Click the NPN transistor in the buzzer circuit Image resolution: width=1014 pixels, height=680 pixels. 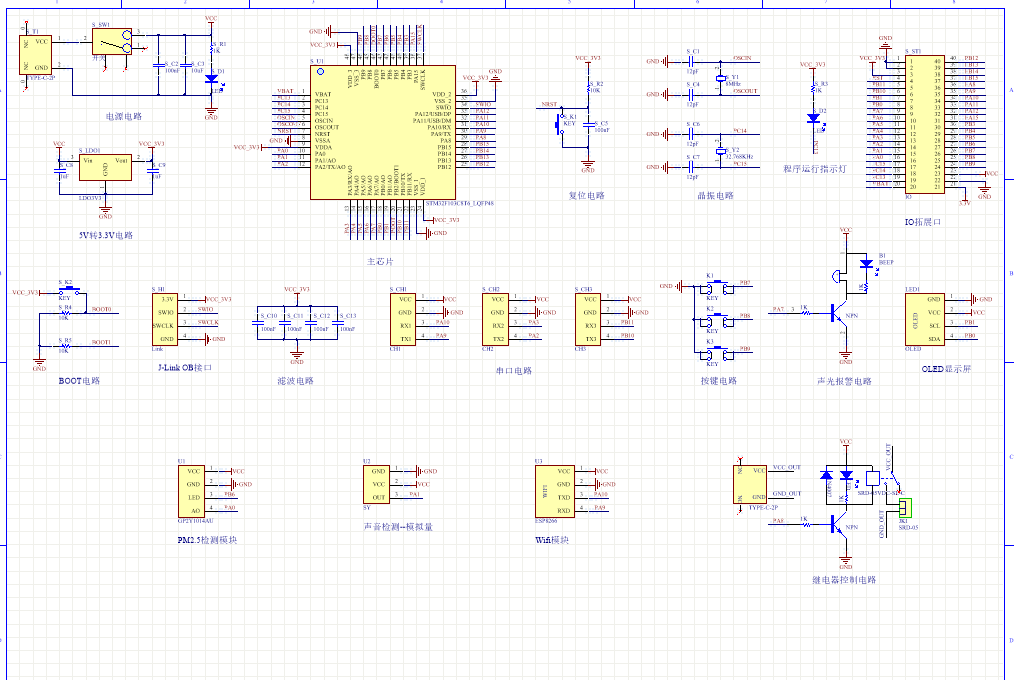pyautogui.click(x=838, y=312)
